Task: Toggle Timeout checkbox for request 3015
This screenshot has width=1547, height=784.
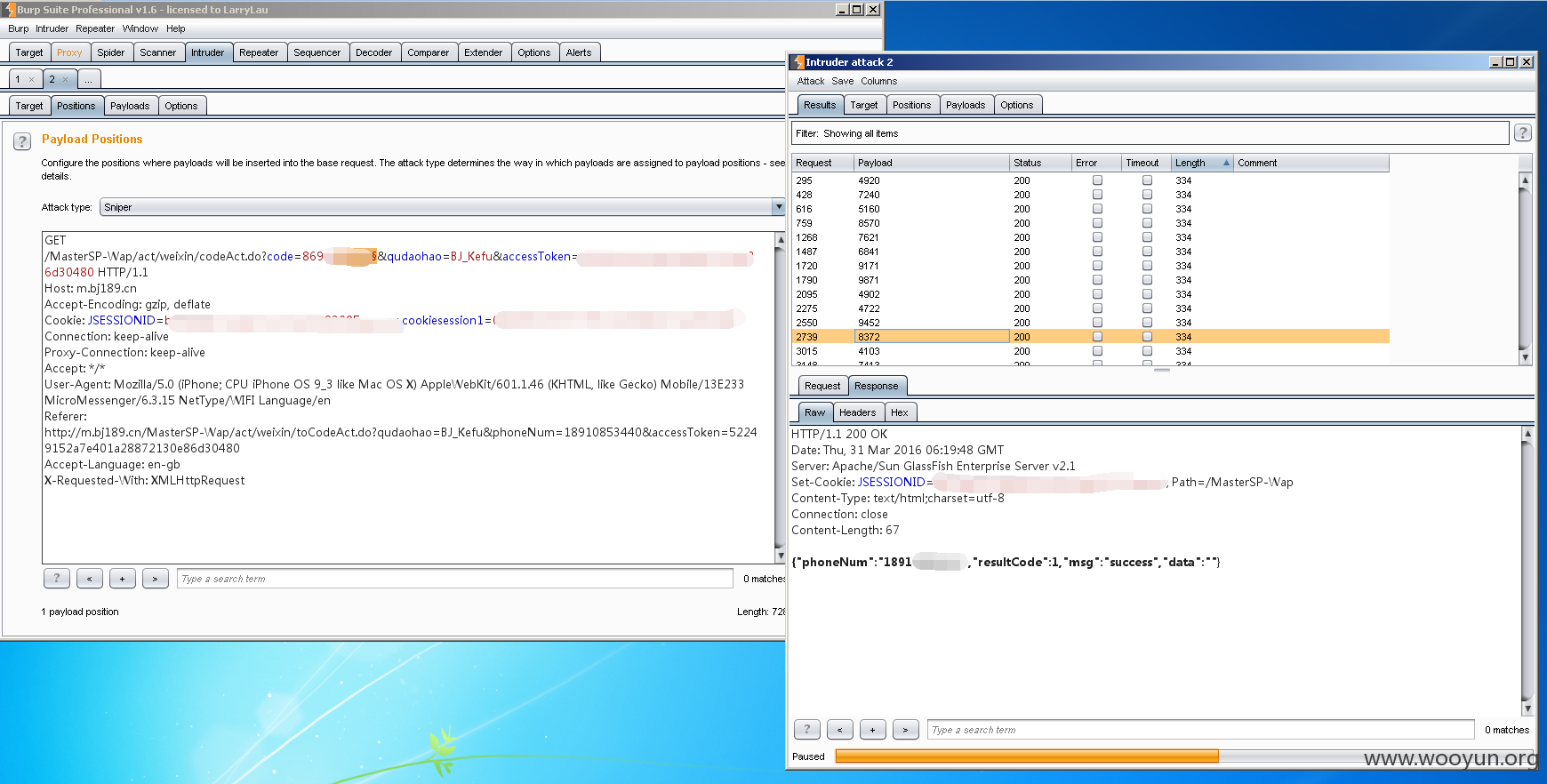Action: 1147,351
